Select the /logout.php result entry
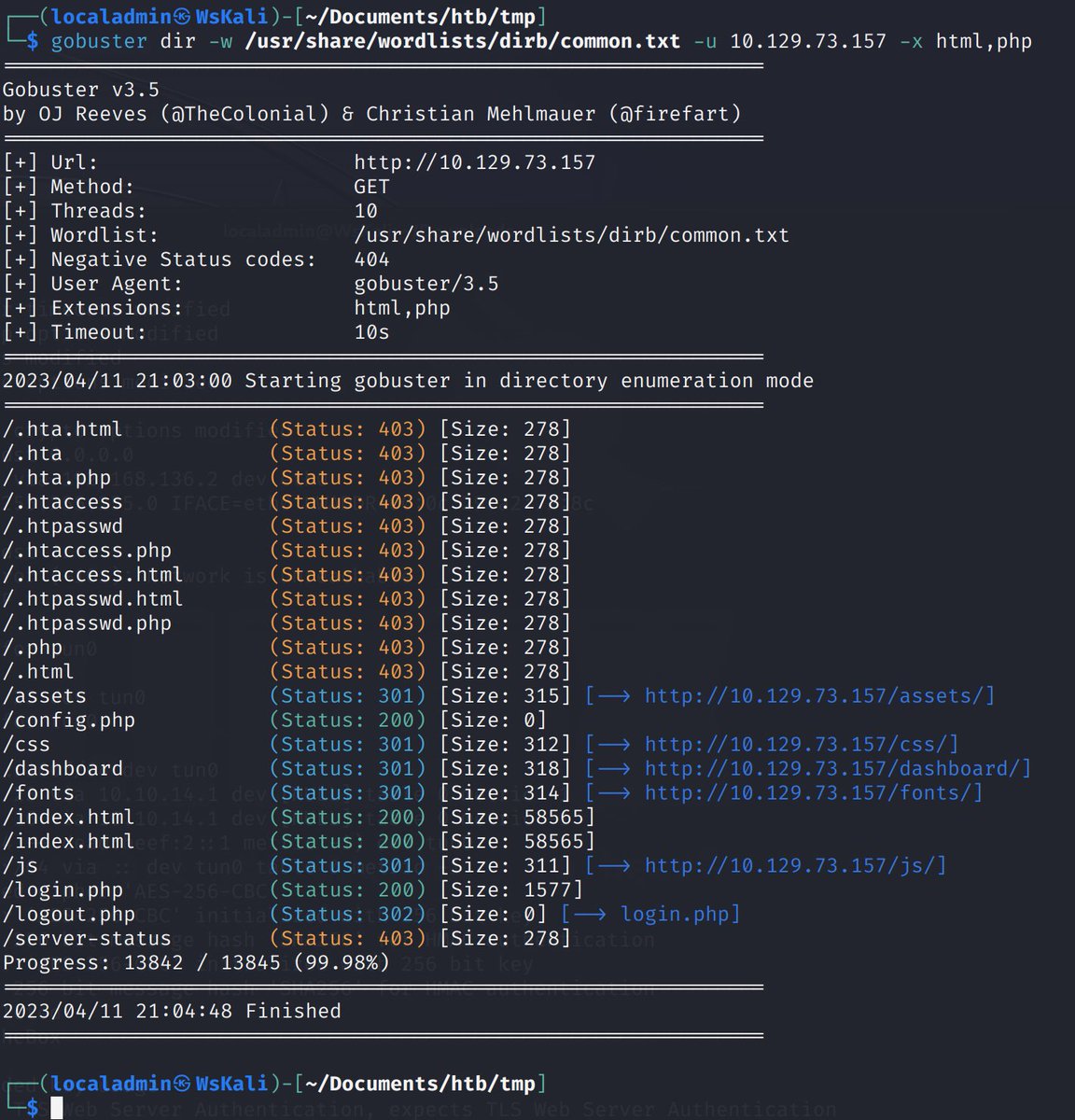The width and height of the screenshot is (1075, 1120). (x=69, y=915)
